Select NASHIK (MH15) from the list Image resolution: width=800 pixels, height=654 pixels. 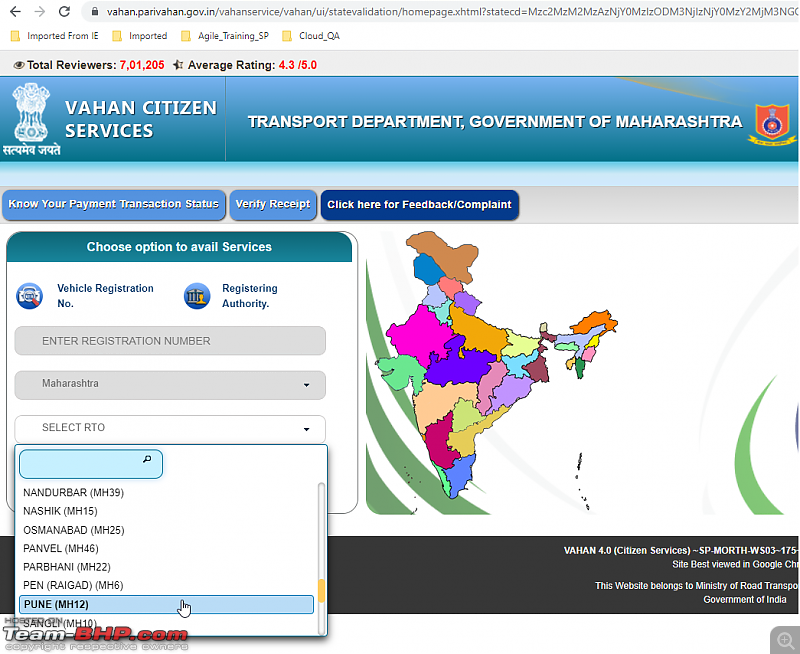point(166,511)
